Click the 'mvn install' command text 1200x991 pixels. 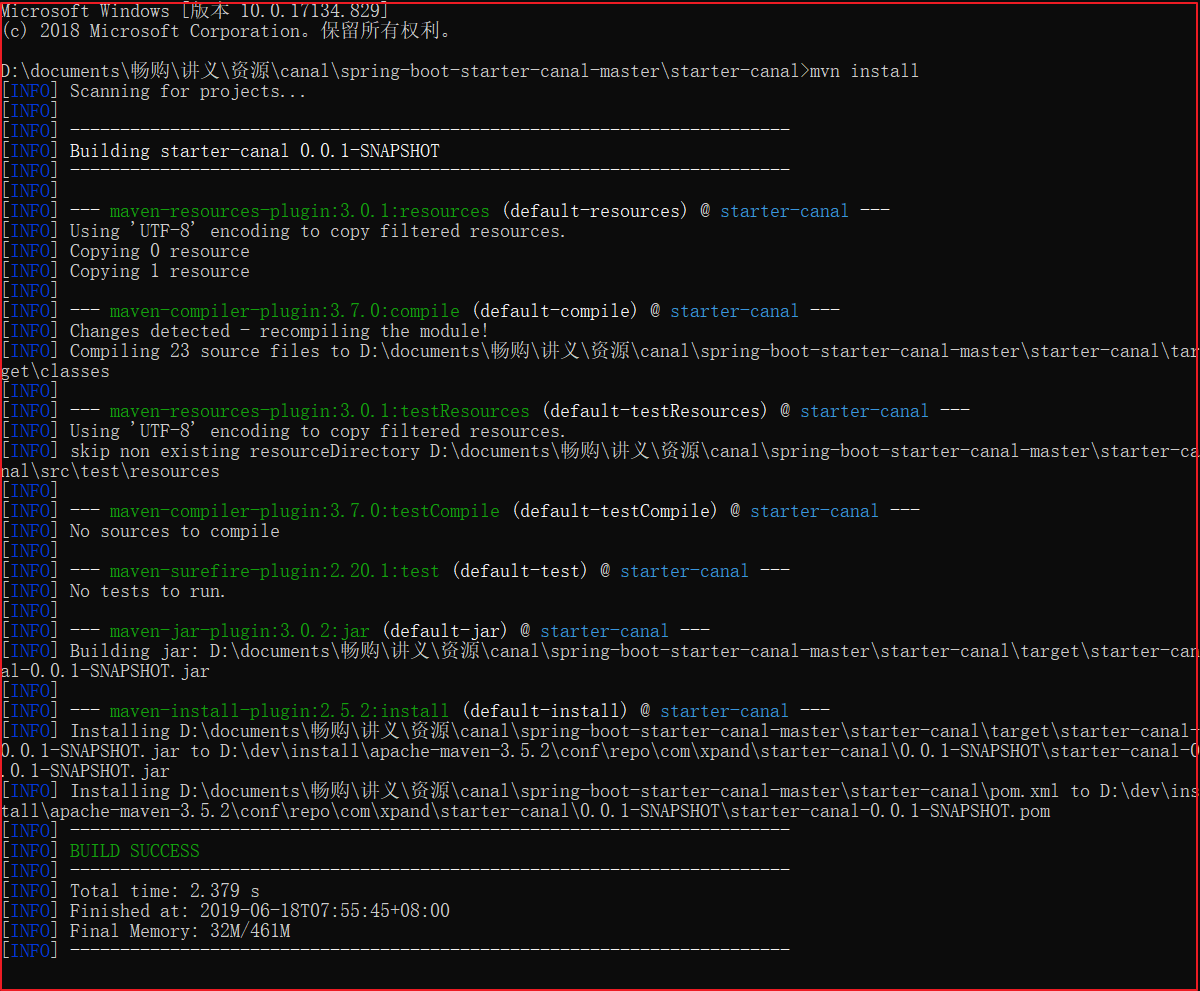864,71
